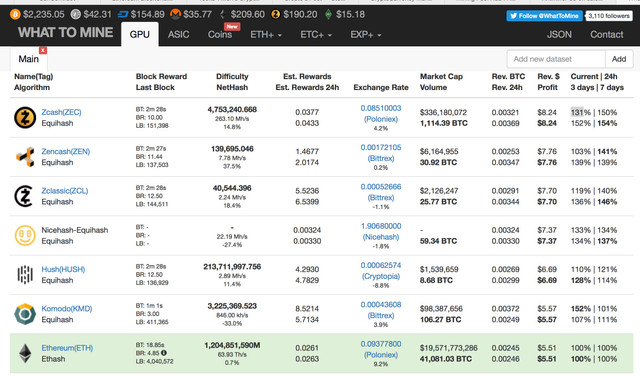Click Komodo exchange rate 0.00043608

[381, 305]
